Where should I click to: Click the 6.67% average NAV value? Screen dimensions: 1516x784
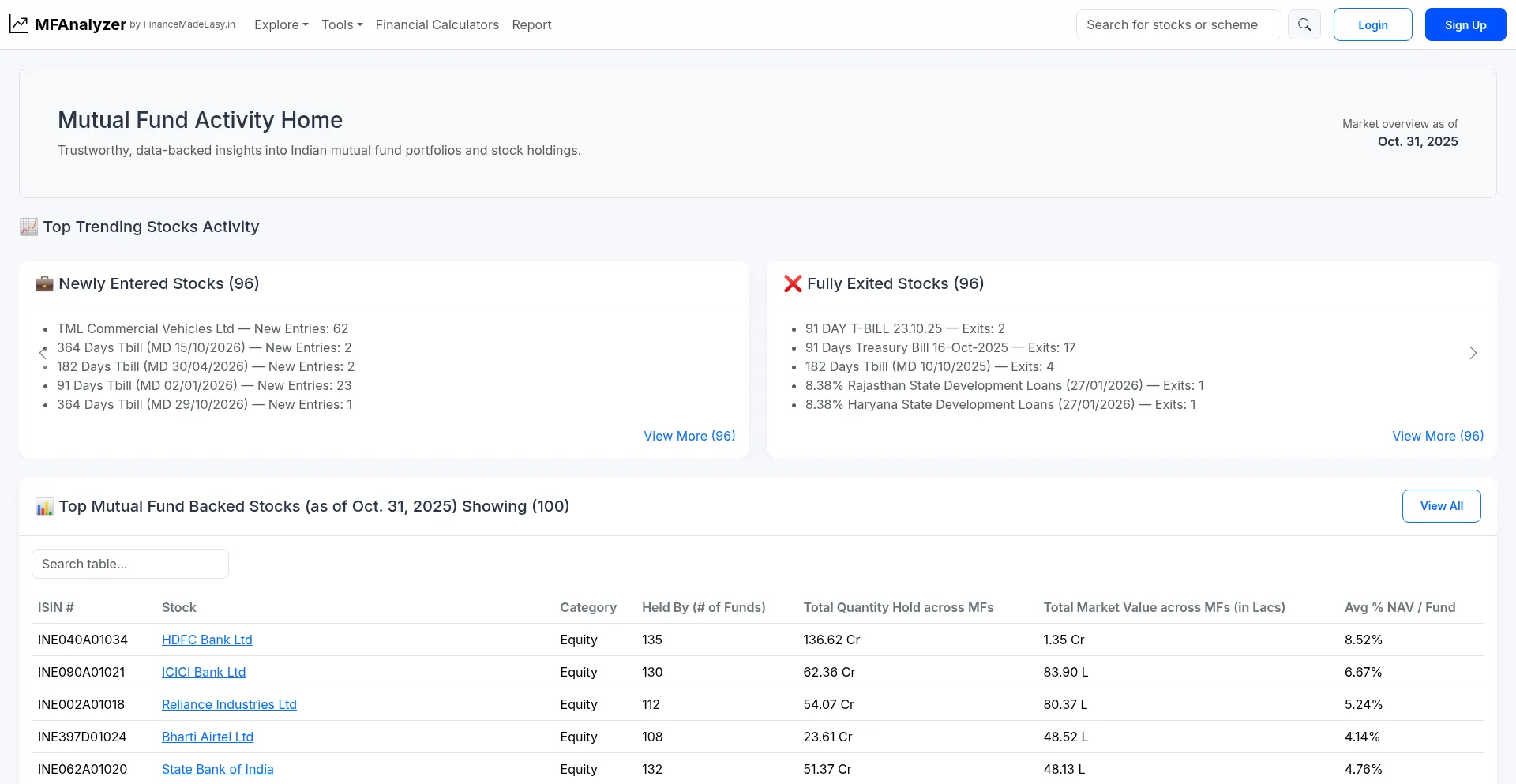click(1364, 672)
